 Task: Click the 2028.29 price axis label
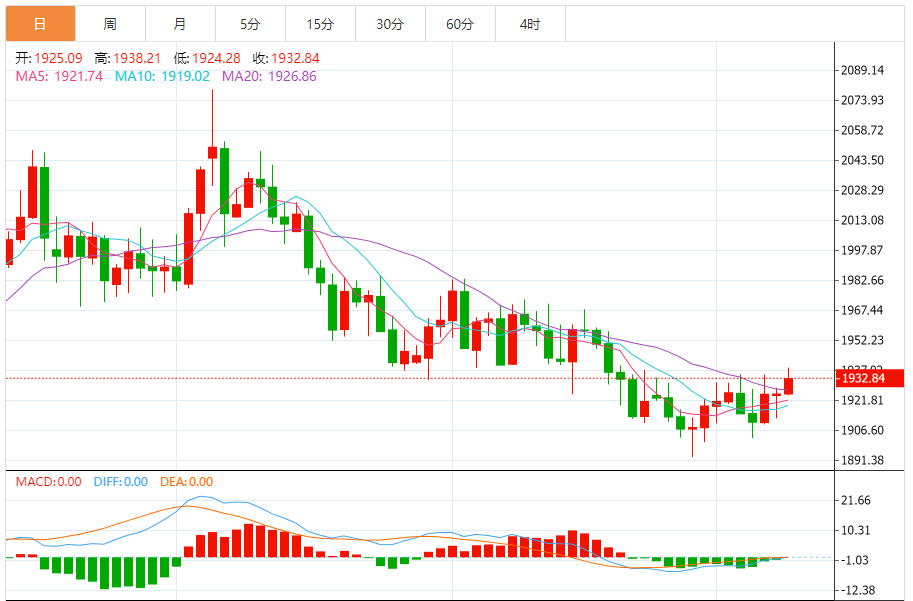click(862, 190)
